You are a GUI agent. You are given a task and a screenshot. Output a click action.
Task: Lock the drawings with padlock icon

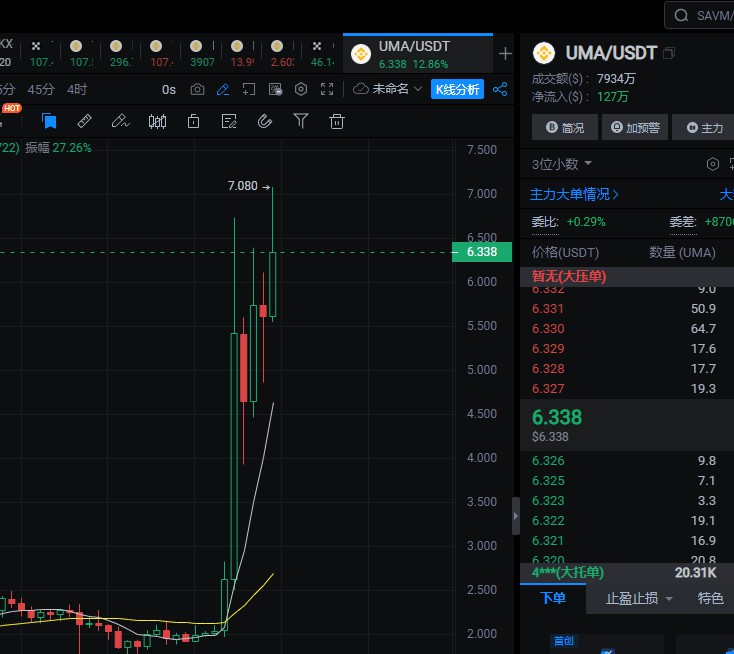click(x=193, y=121)
